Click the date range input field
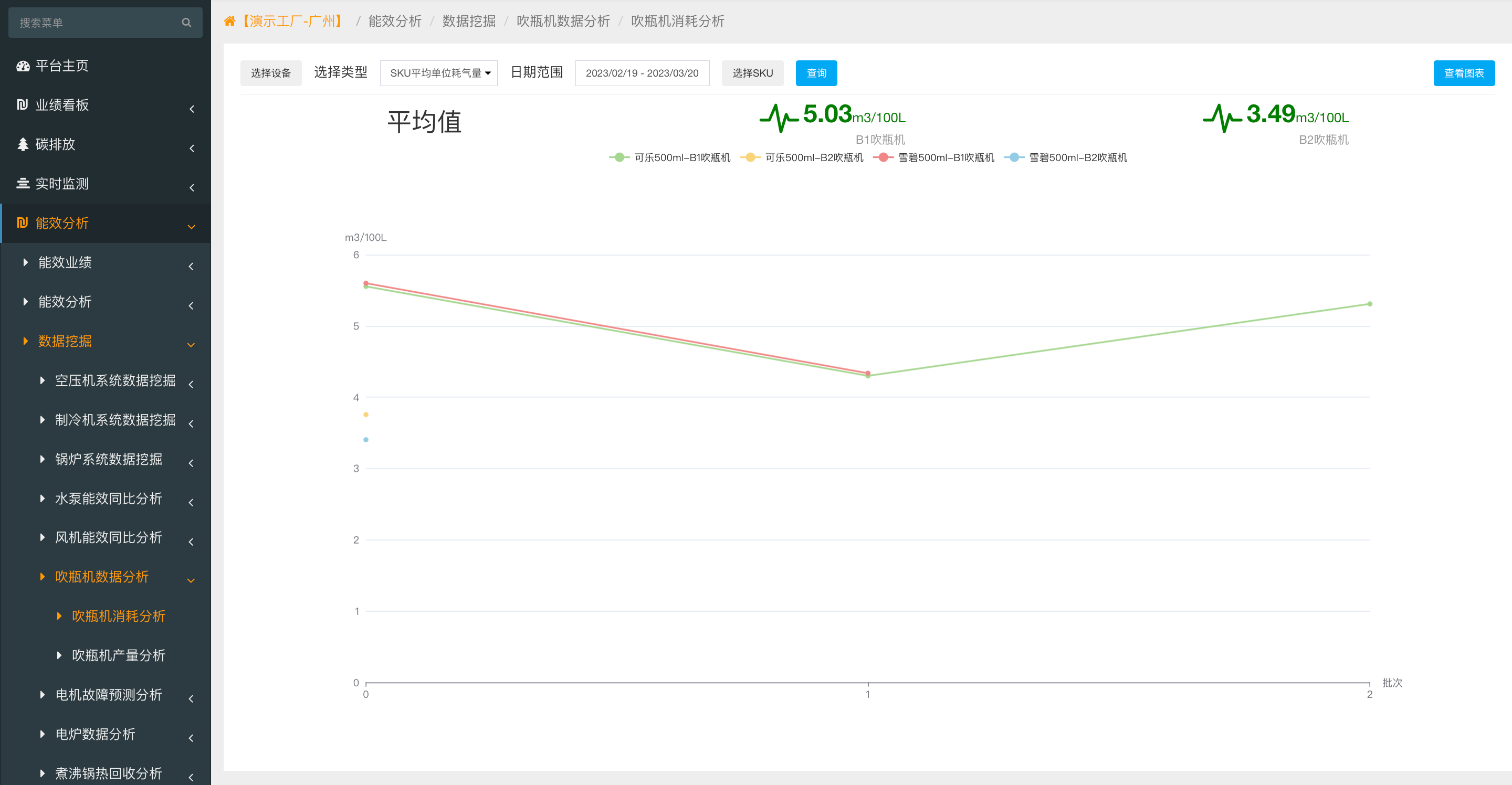Image resolution: width=1512 pixels, height=785 pixels. point(642,73)
